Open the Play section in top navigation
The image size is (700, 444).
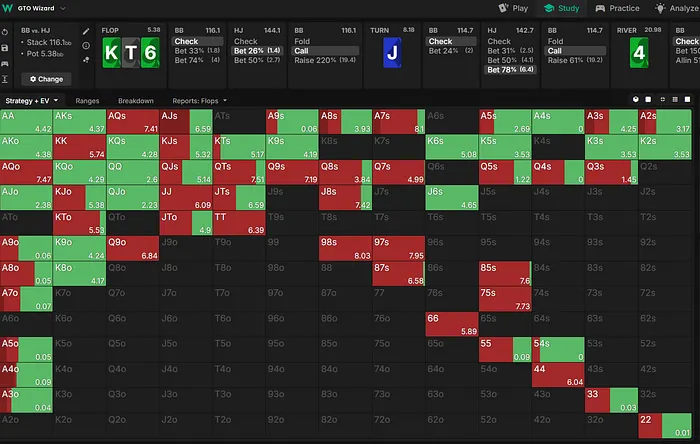[x=514, y=8]
